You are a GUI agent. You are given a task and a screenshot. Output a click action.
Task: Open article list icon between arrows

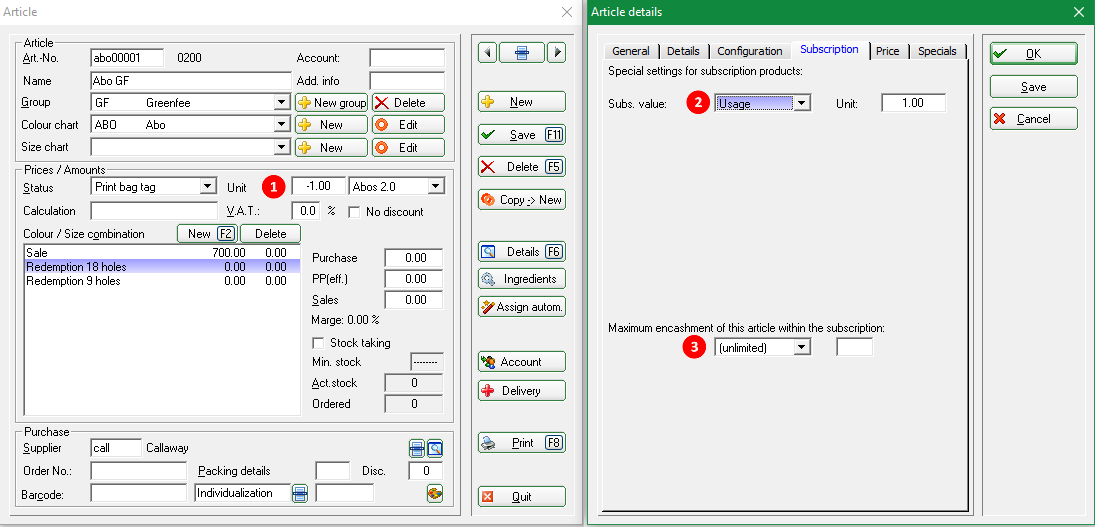coord(522,52)
